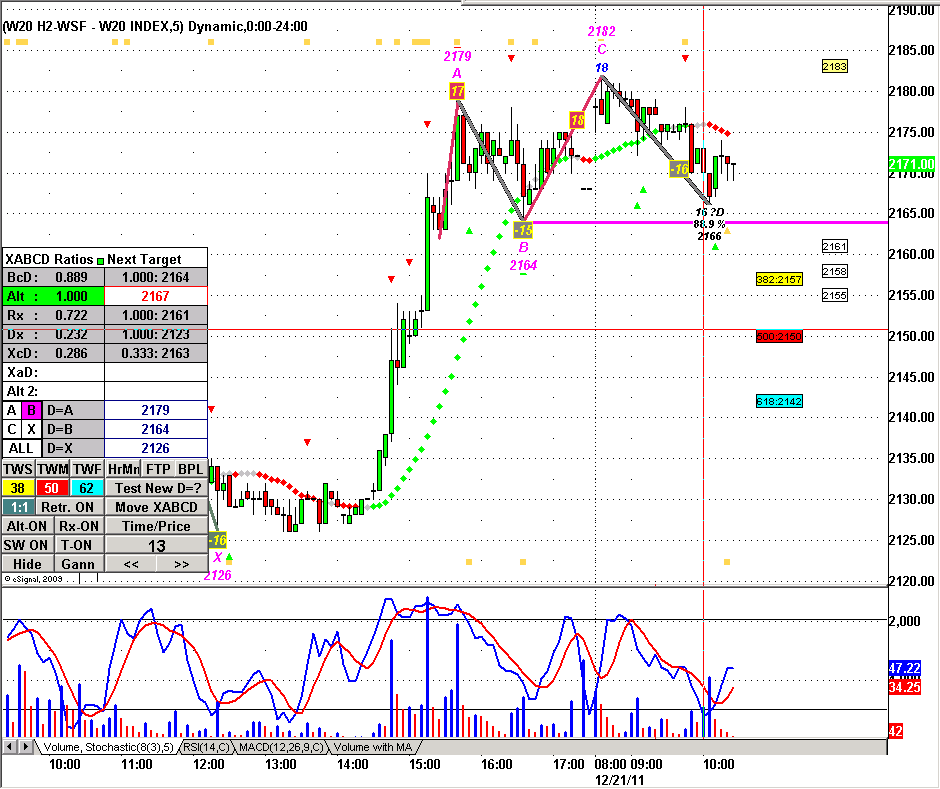
Task: Click the -15 marker at point B
Action: click(x=523, y=231)
